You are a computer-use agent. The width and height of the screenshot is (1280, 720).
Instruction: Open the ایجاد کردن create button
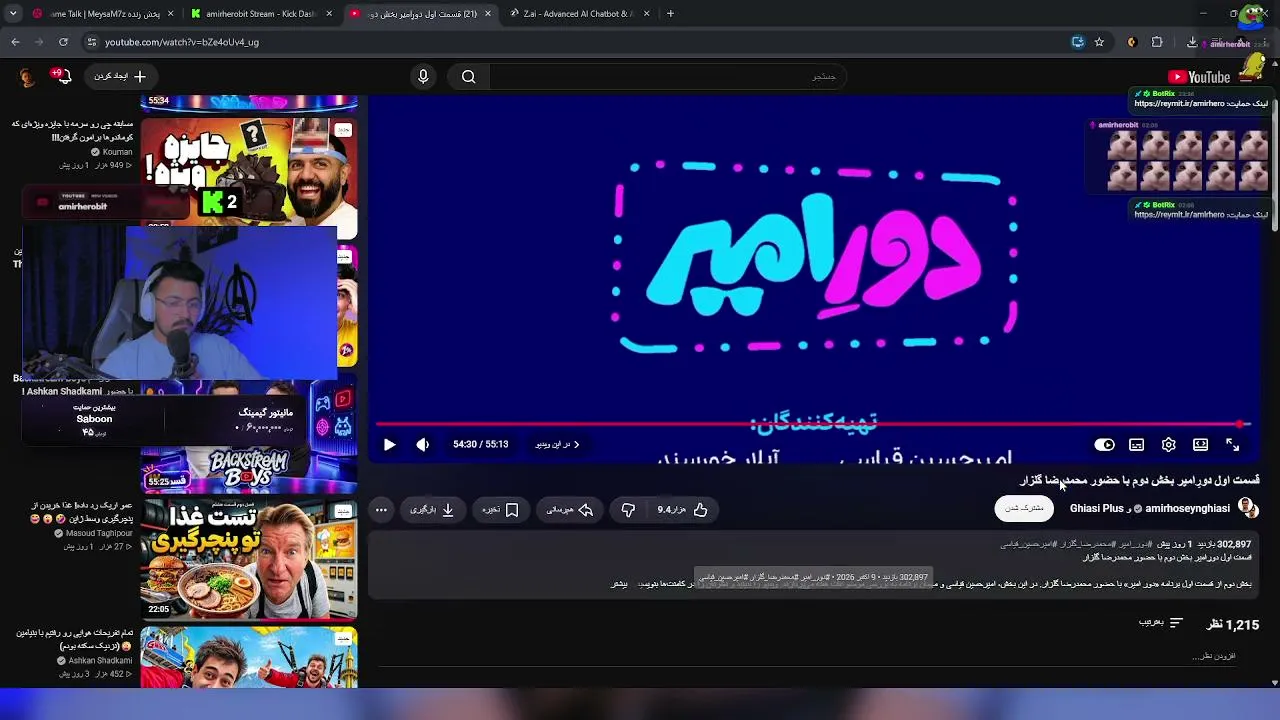[120, 76]
